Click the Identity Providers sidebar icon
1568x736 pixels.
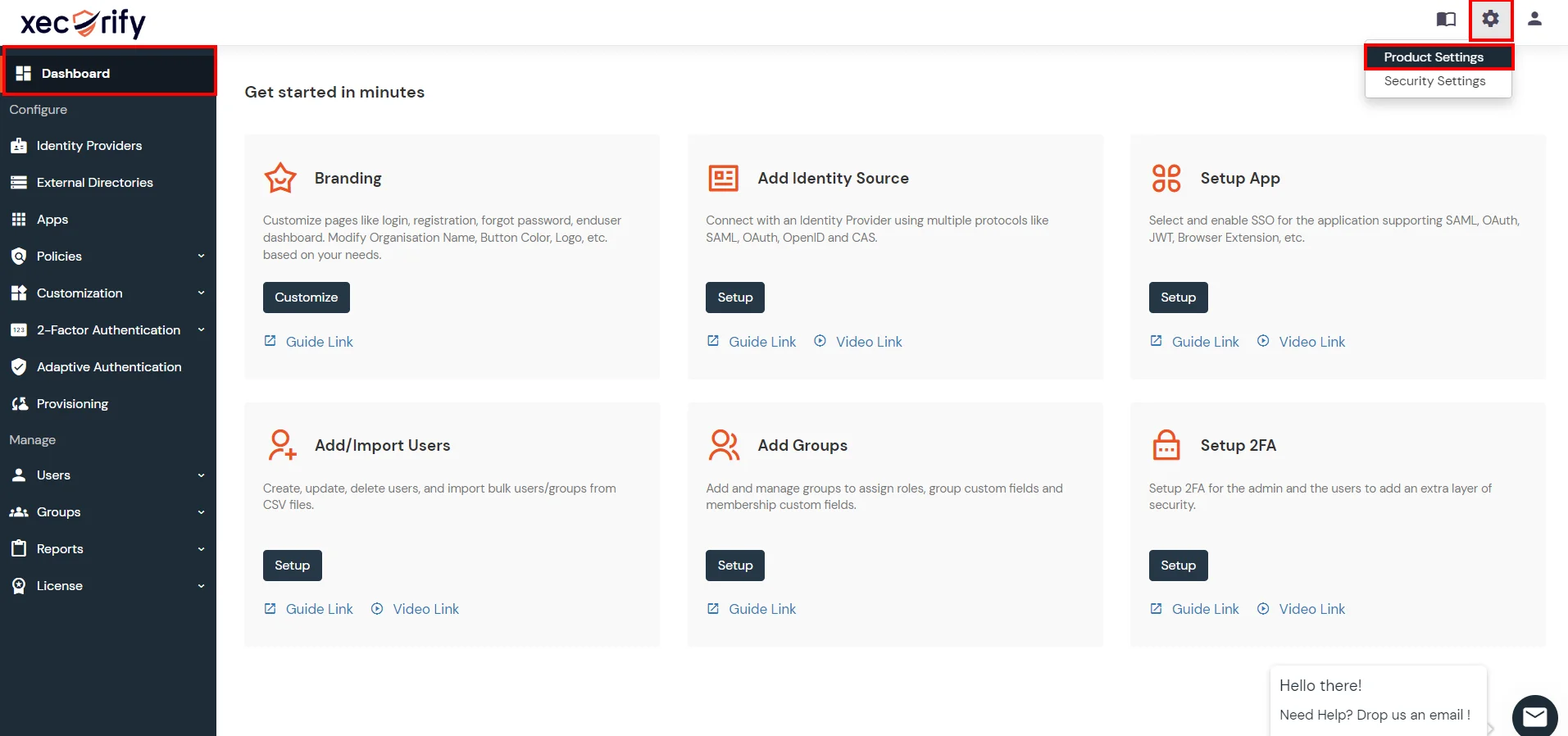pos(19,146)
